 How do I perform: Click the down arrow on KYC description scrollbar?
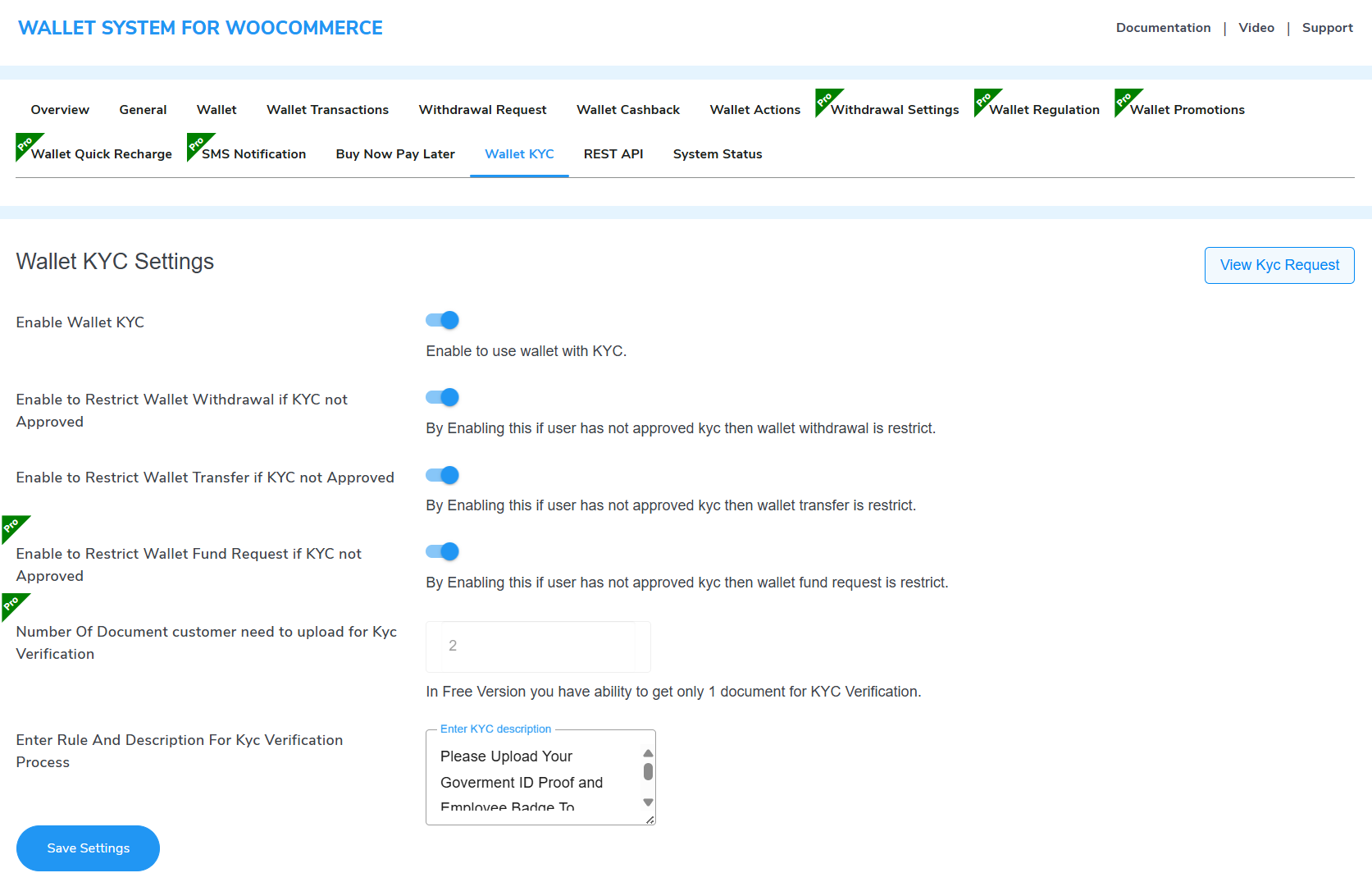(648, 802)
